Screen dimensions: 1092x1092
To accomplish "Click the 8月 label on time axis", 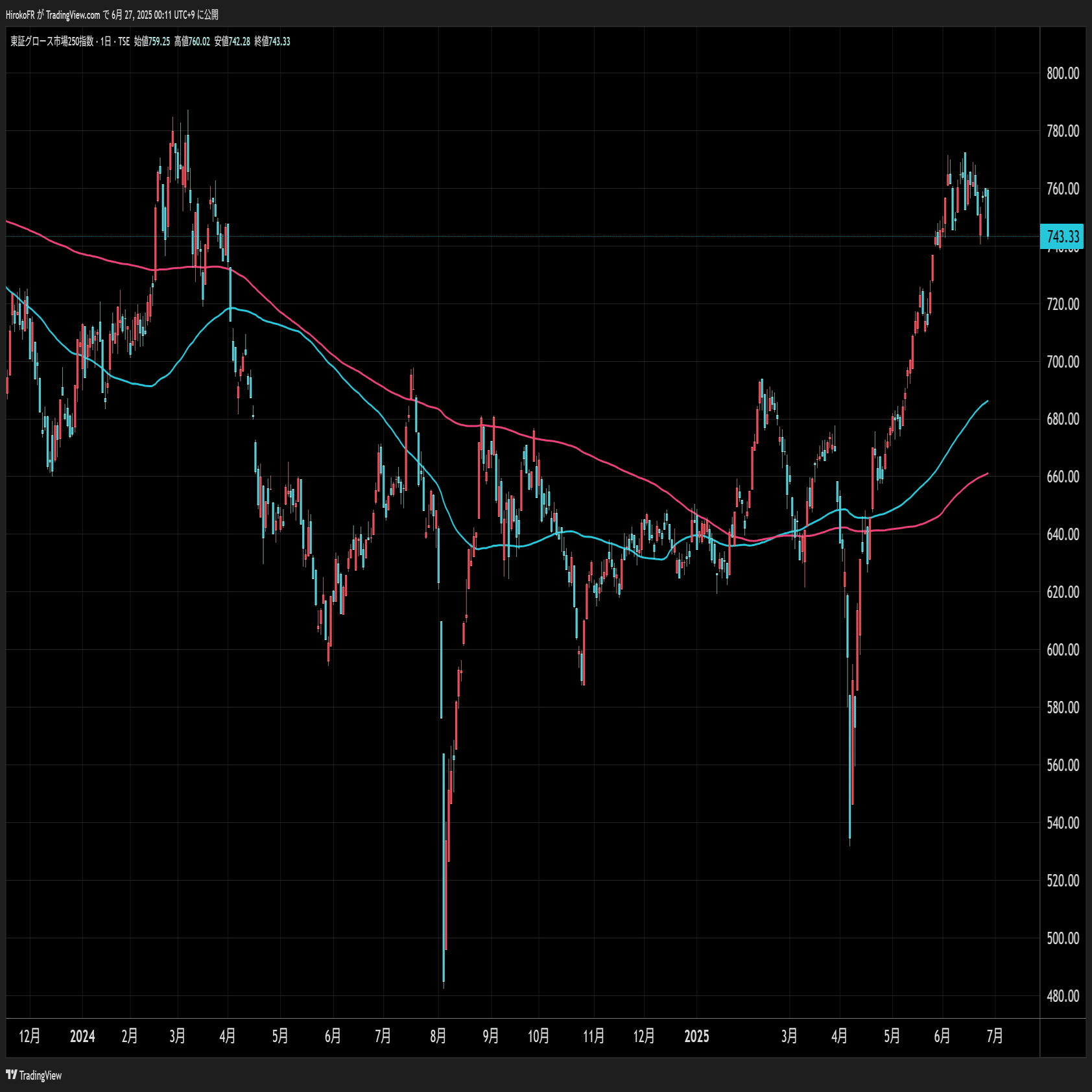I will tap(438, 1036).
